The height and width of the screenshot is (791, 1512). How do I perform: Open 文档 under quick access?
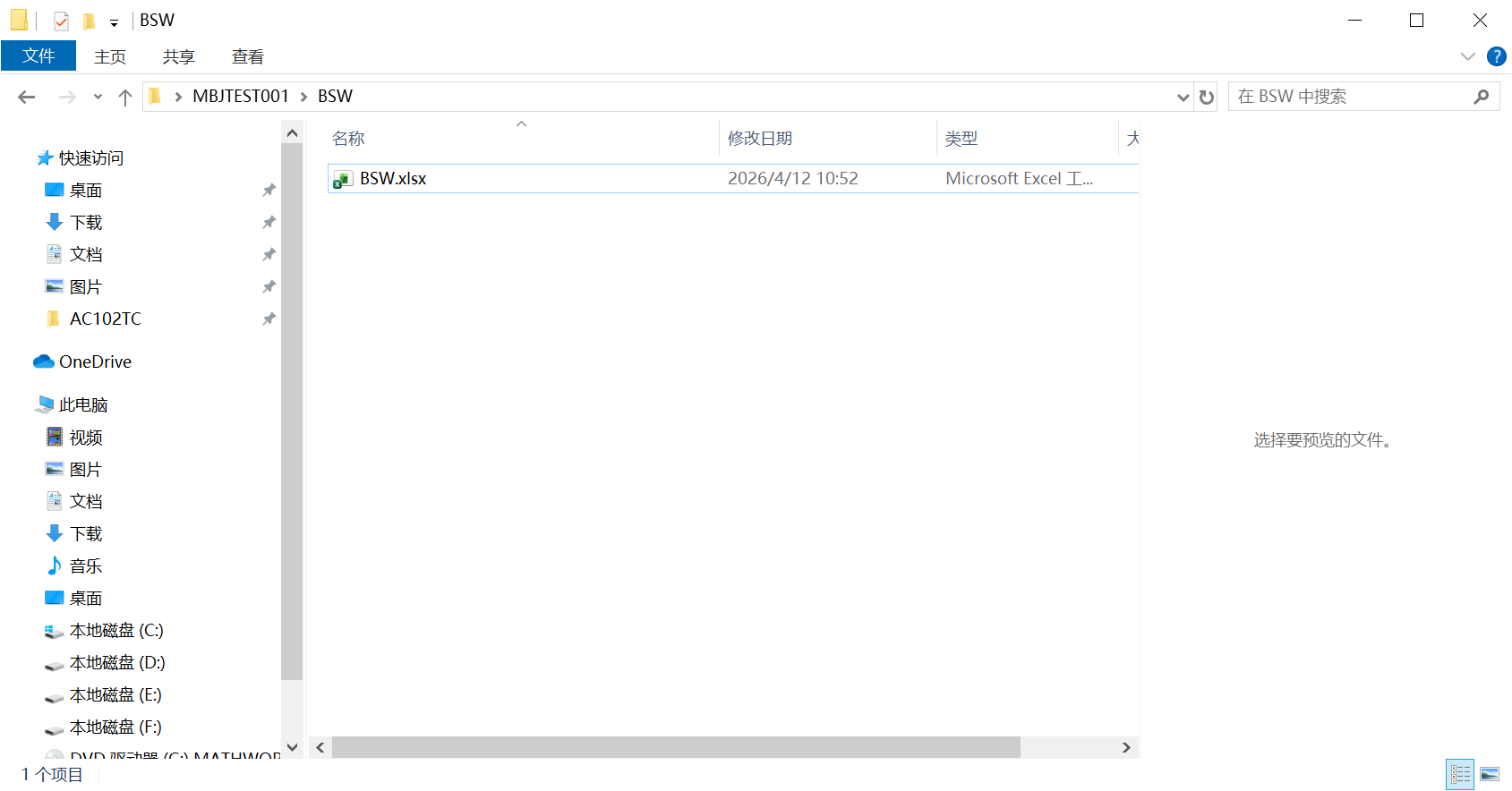pos(86,255)
